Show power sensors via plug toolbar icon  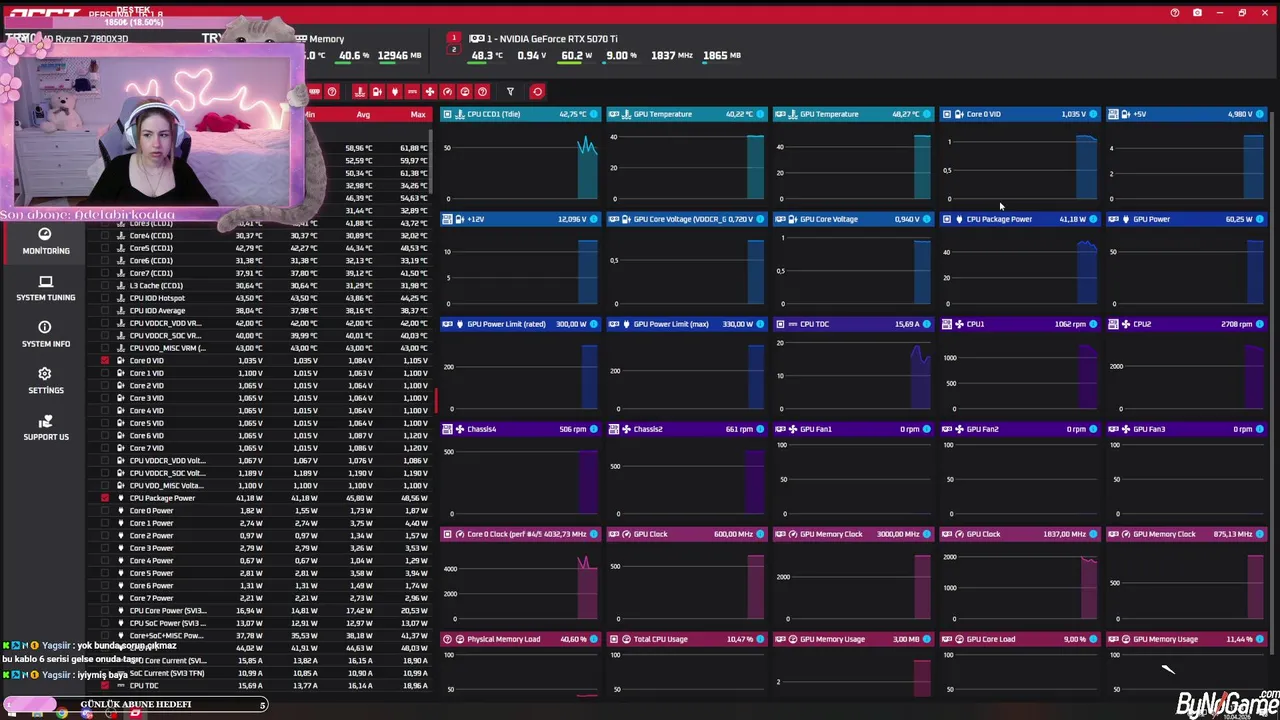pyautogui.click(x=395, y=92)
